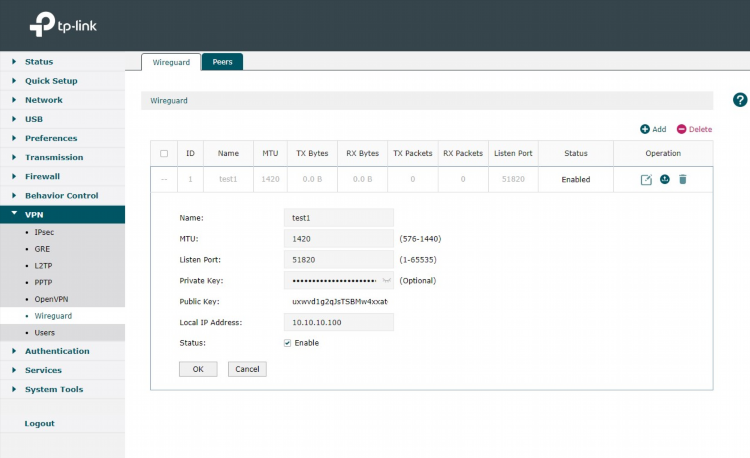Click the Name column header
The image size is (750, 458).
coord(228,153)
